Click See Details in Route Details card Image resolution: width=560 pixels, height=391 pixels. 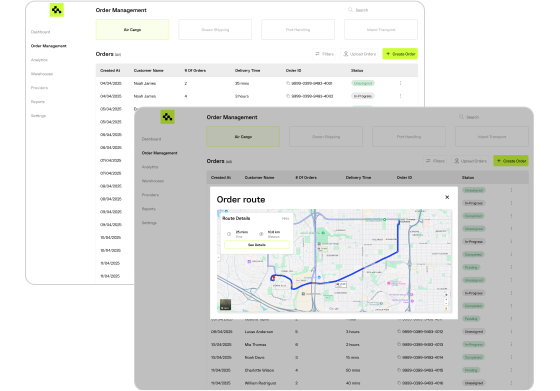[x=256, y=245]
